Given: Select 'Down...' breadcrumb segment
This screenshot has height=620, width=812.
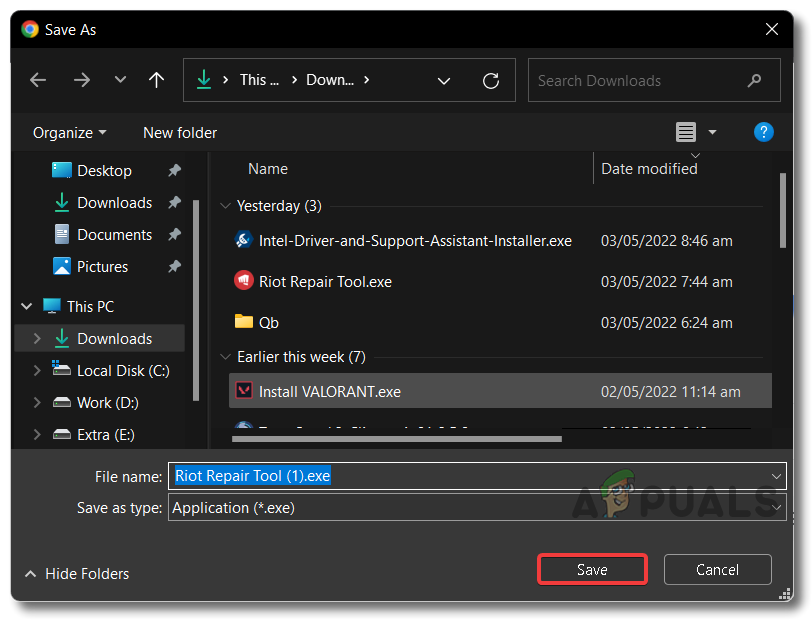Looking at the screenshot, I should point(330,80).
